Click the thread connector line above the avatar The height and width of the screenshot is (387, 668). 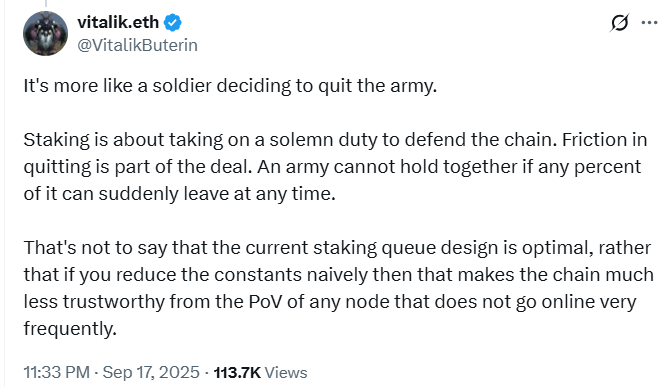(46, 3)
